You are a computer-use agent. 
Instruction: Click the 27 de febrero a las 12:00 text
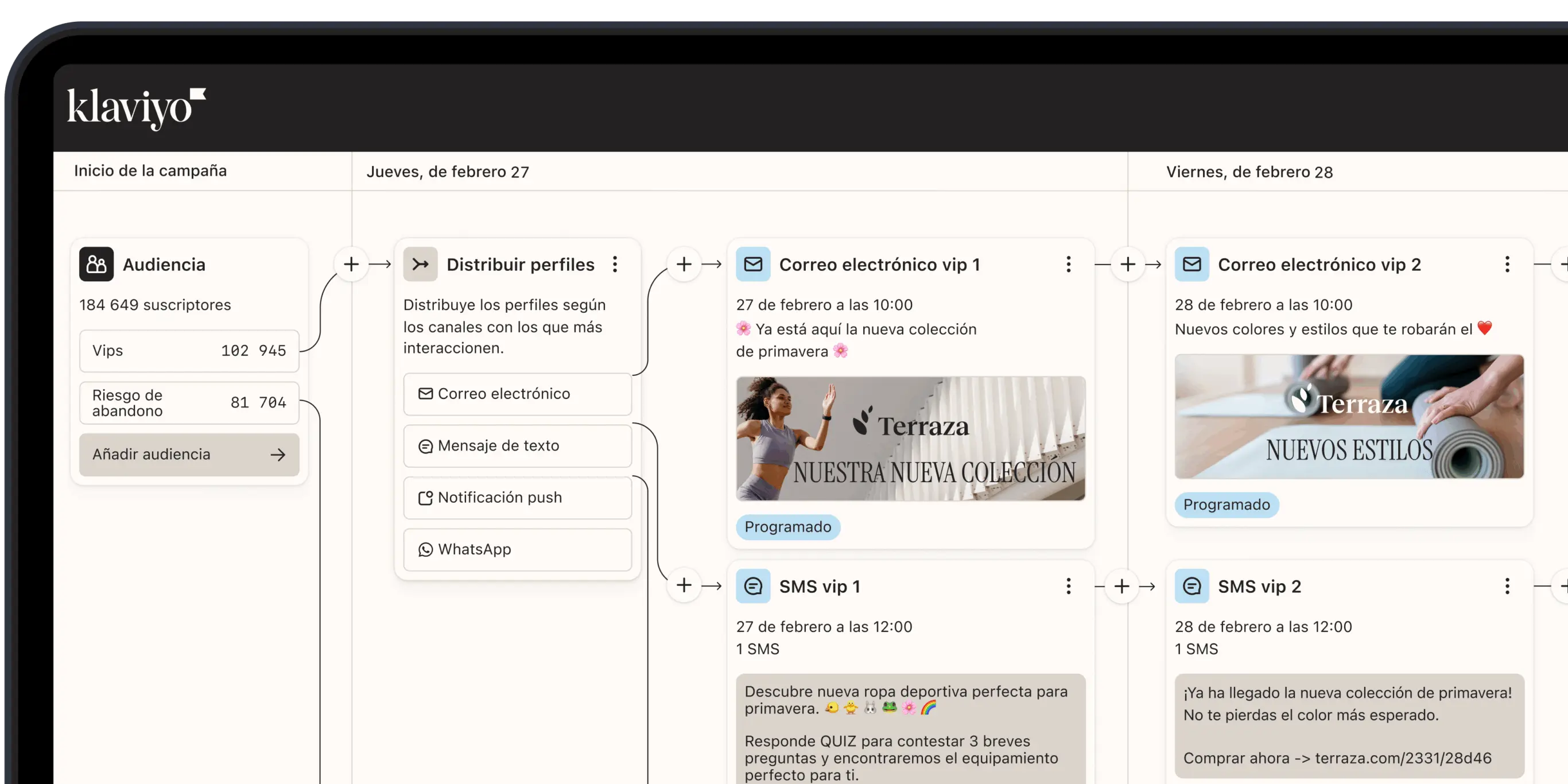tap(824, 626)
